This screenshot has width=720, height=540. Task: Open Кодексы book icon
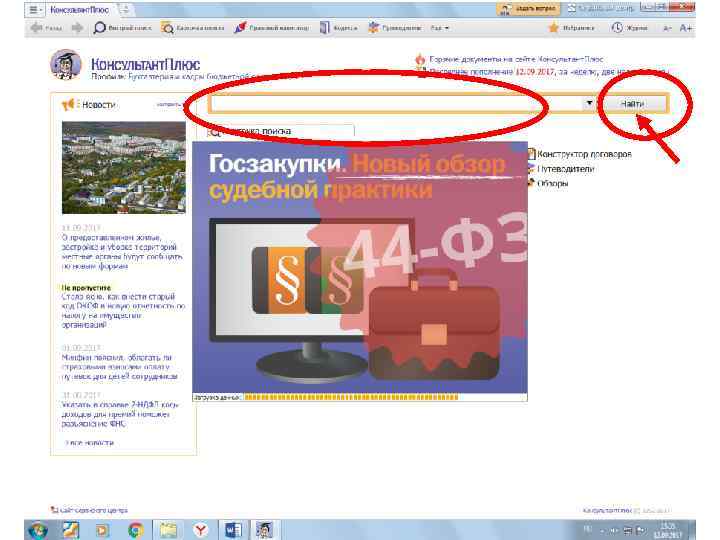(x=325, y=28)
